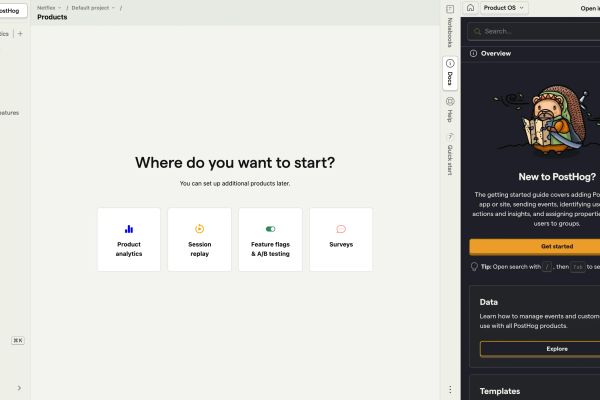Click the Explore button under Data
The height and width of the screenshot is (400, 600).
click(540, 349)
